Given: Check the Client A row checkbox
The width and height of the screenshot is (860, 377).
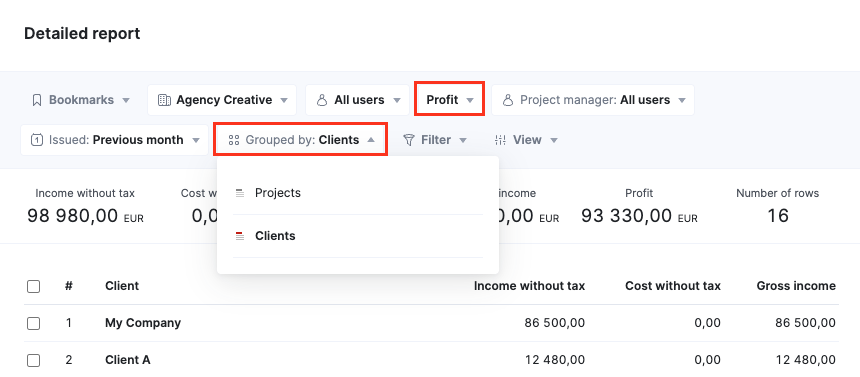Looking at the screenshot, I should pos(33,360).
